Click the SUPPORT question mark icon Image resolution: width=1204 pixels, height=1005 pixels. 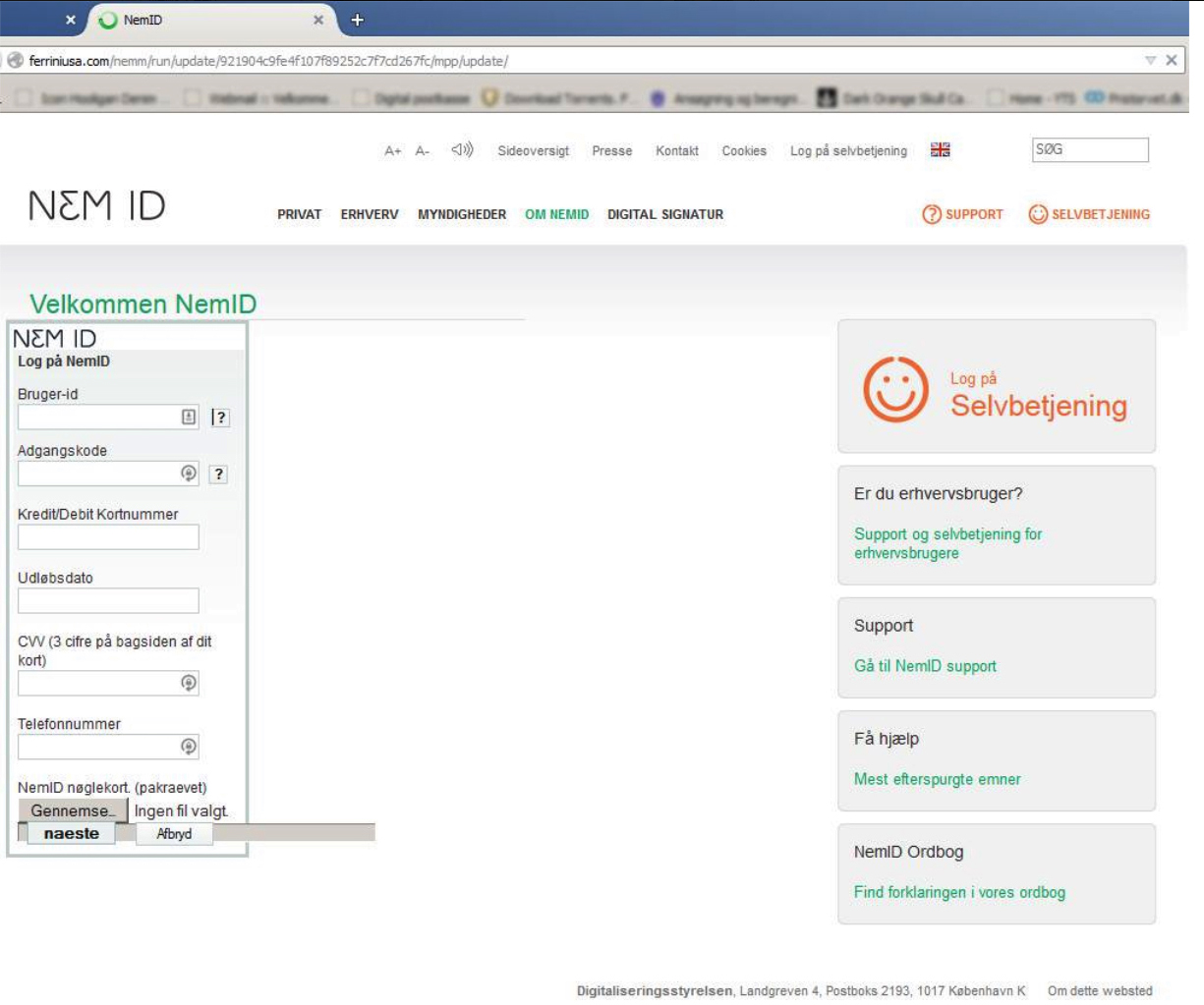click(x=932, y=214)
